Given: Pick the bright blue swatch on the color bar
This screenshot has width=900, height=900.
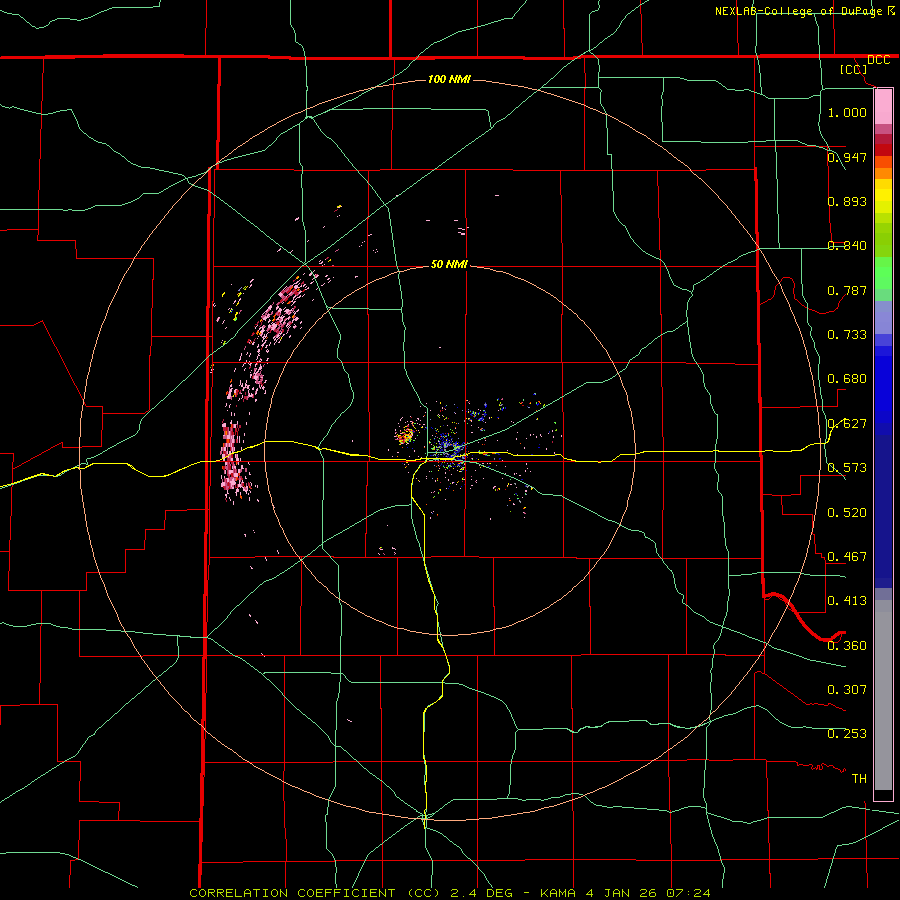Looking at the screenshot, I should pyautogui.click(x=883, y=389).
